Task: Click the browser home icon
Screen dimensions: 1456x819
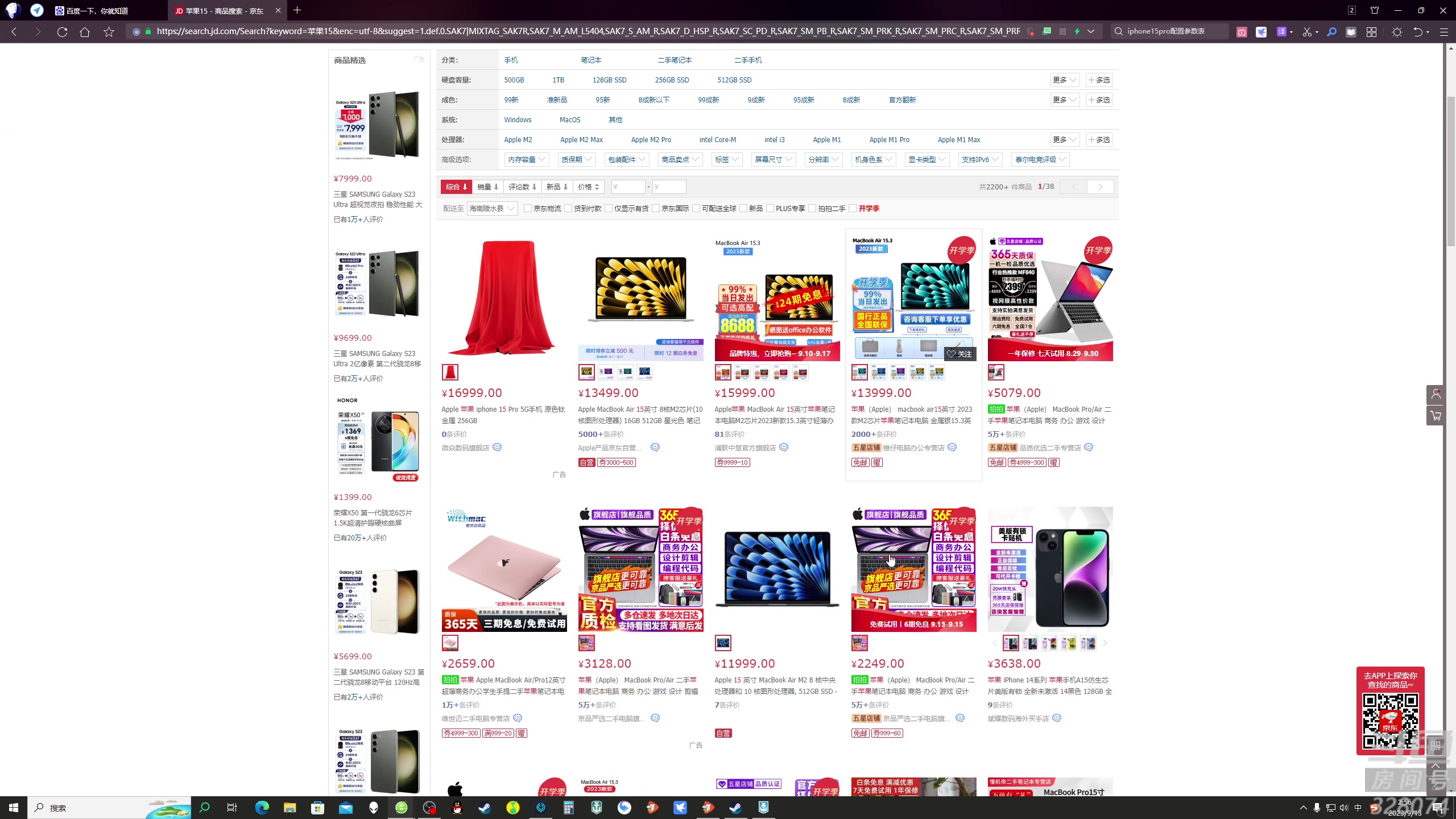Action: point(85,32)
